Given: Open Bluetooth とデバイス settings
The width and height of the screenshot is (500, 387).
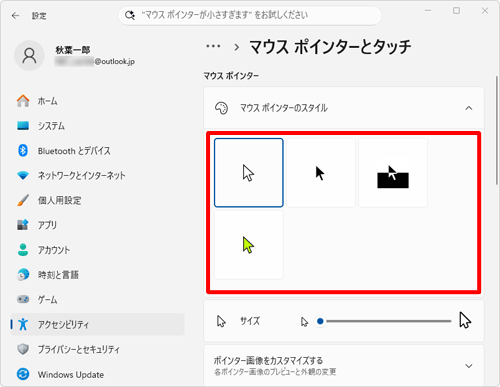Looking at the screenshot, I should click(97, 151).
